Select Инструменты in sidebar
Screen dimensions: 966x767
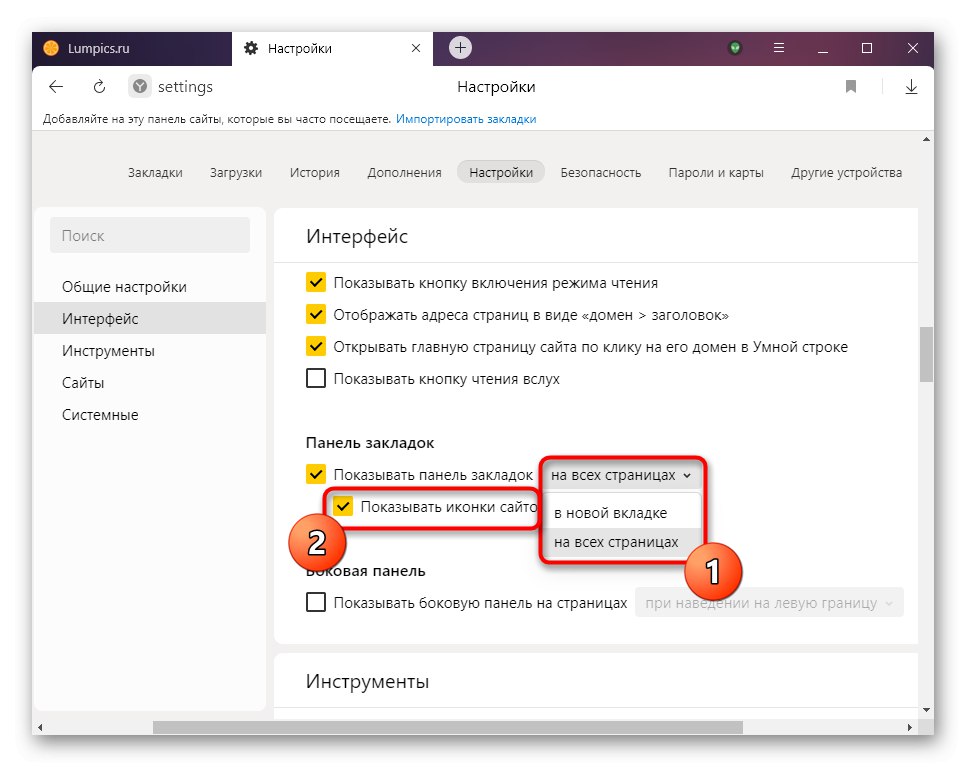150,351
